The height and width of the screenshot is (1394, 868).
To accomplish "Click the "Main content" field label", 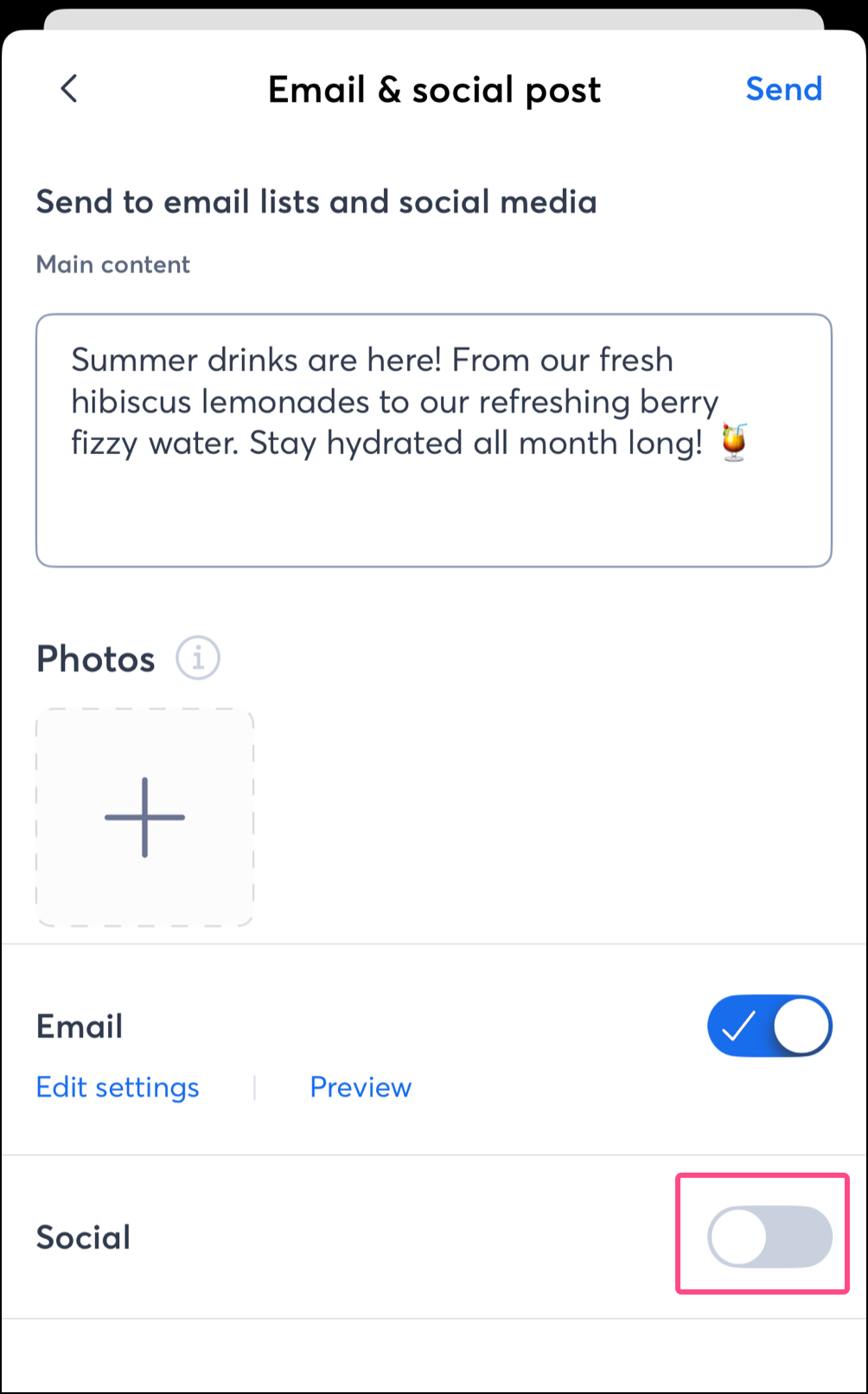I will 113,265.
